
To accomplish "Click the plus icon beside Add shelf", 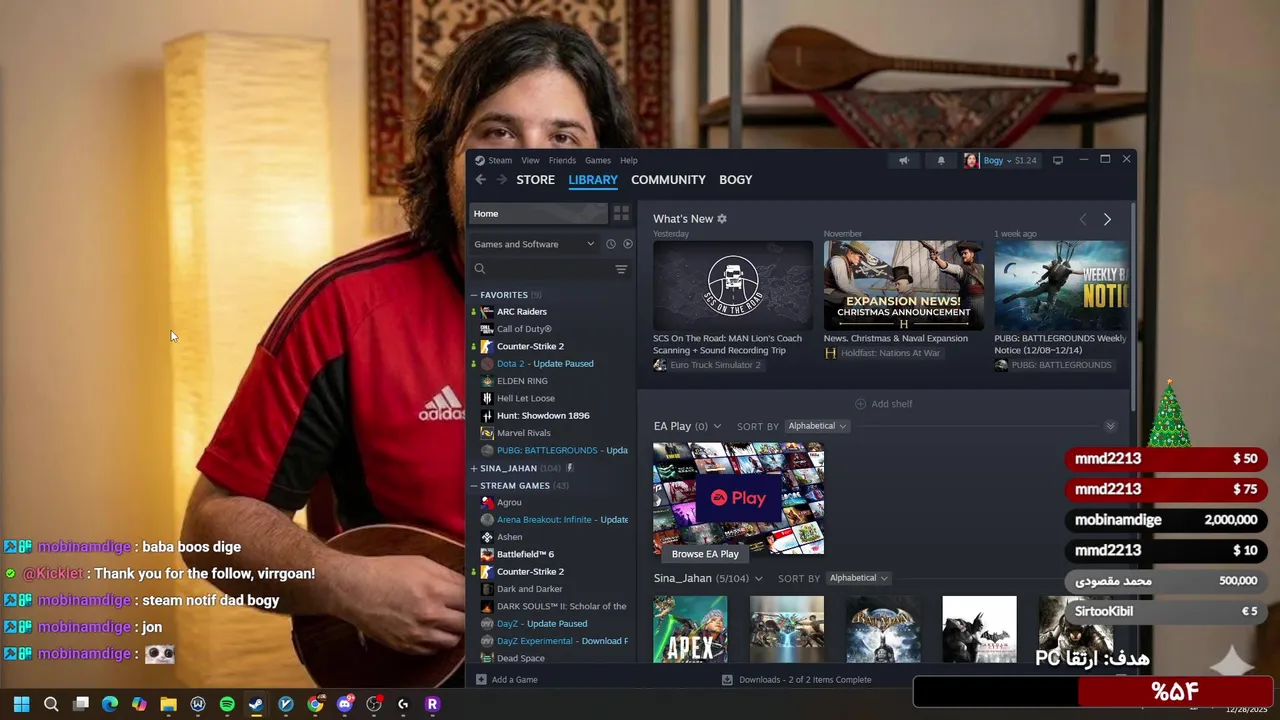I will pyautogui.click(x=860, y=404).
